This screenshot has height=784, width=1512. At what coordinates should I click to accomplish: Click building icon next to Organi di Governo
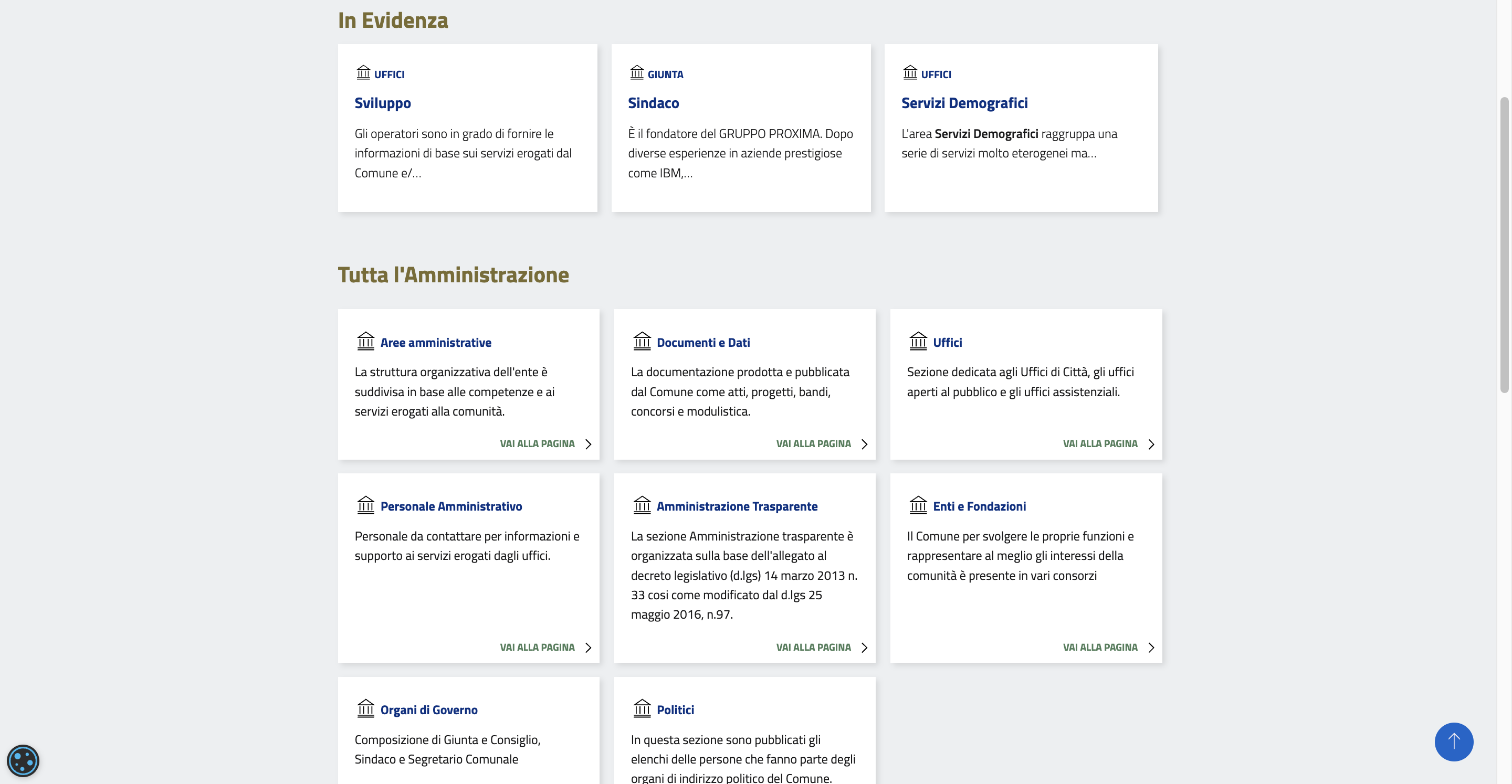(366, 709)
